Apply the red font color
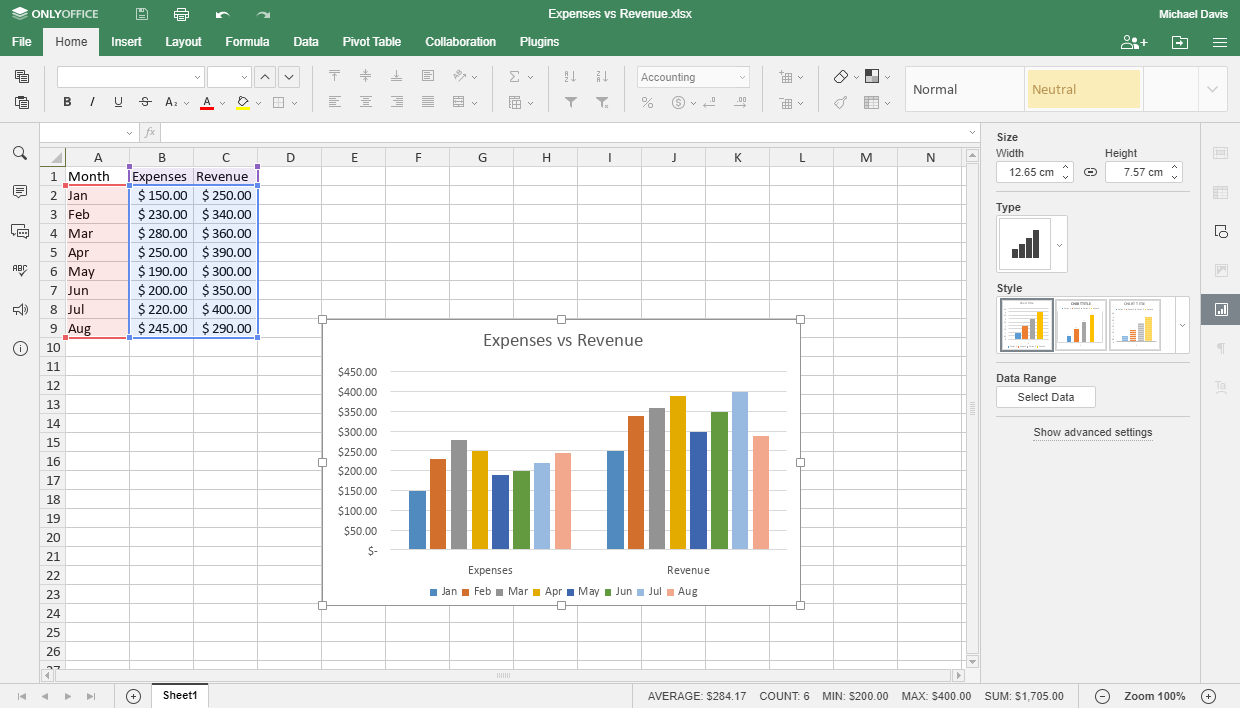 click(x=207, y=102)
